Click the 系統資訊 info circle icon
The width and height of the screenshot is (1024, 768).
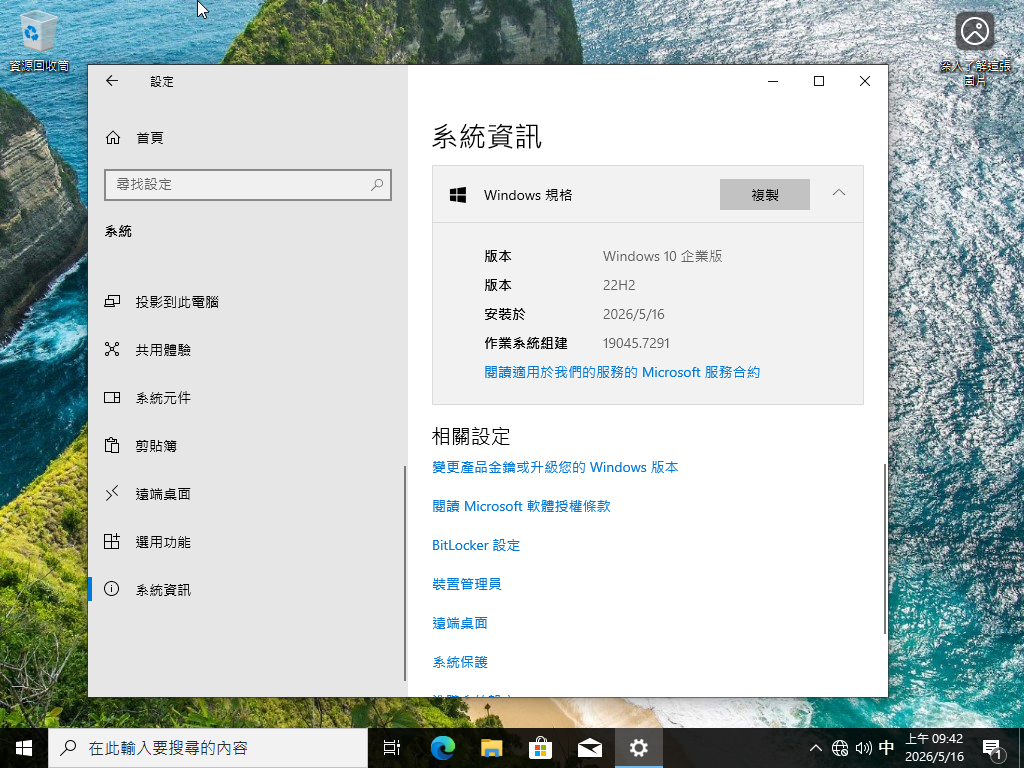tap(112, 589)
